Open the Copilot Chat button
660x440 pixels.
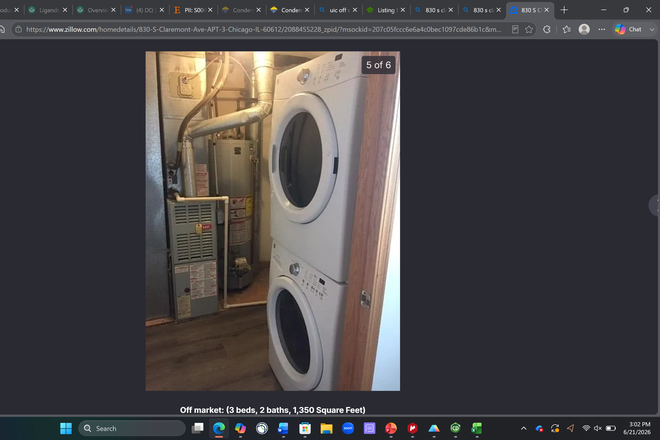(x=628, y=29)
